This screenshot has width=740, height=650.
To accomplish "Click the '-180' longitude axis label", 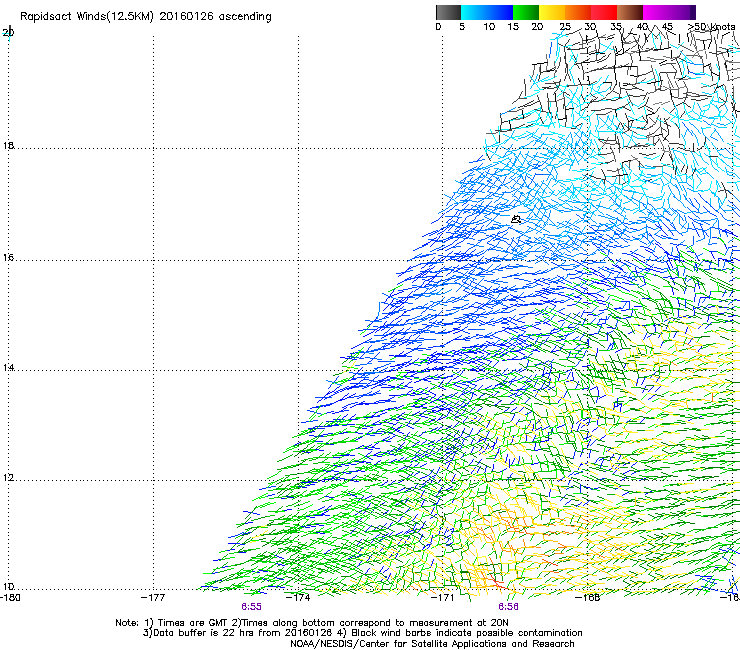I will (x=10, y=598).
